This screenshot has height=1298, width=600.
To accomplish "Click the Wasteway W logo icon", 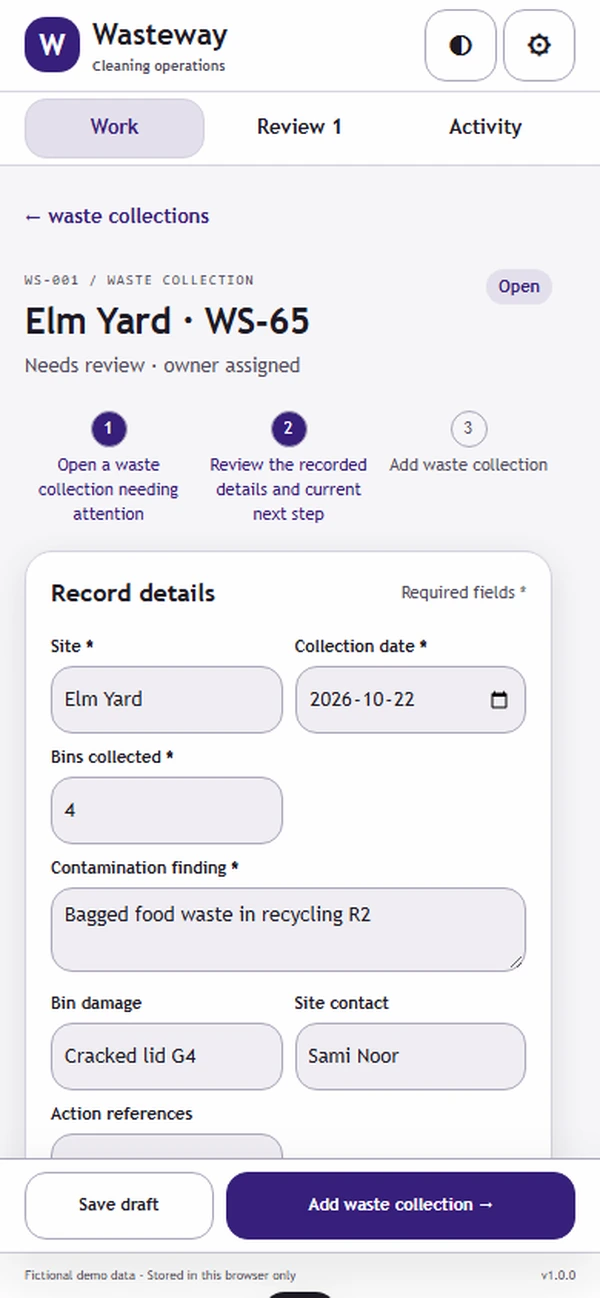I will pyautogui.click(x=52, y=45).
